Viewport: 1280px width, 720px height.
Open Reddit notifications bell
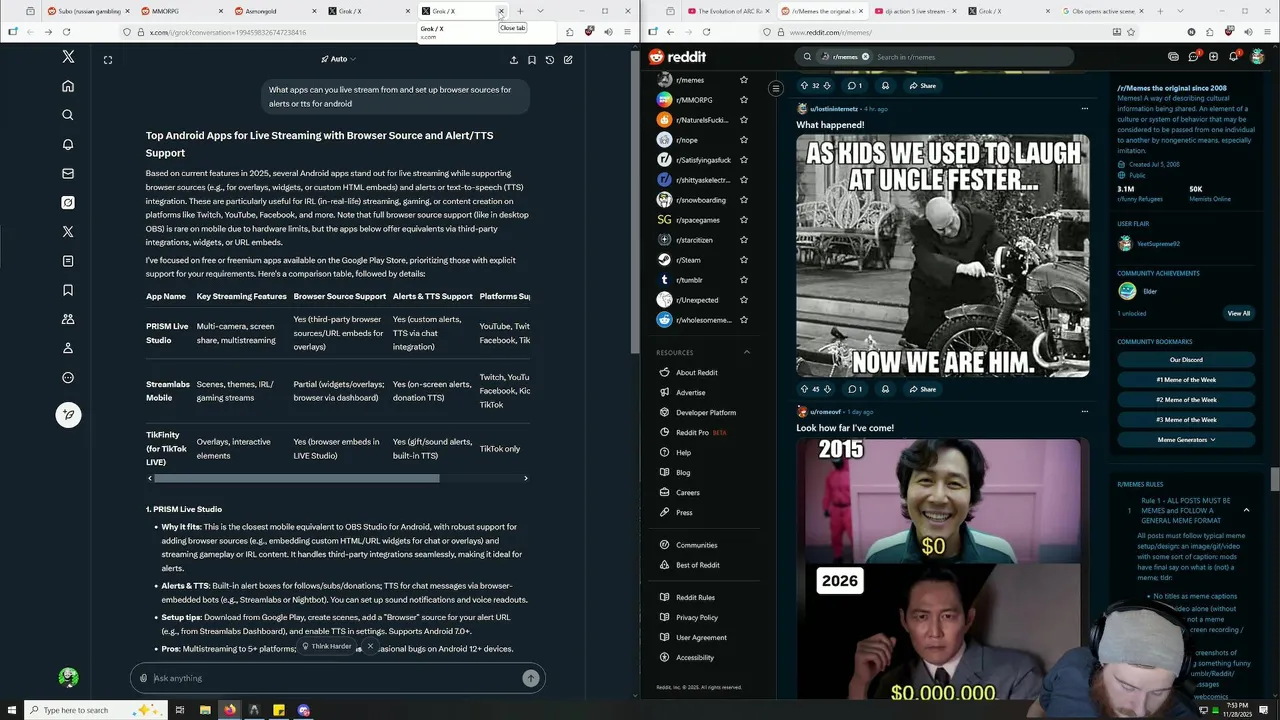(1233, 57)
